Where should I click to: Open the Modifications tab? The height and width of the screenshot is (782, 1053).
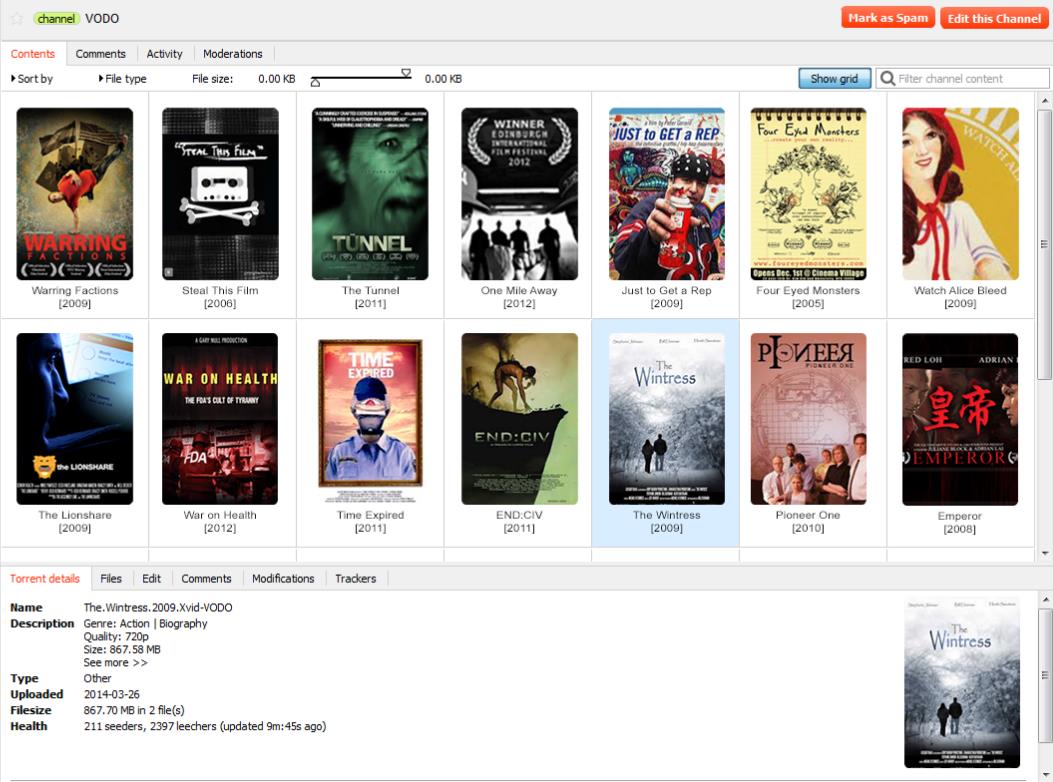283,578
